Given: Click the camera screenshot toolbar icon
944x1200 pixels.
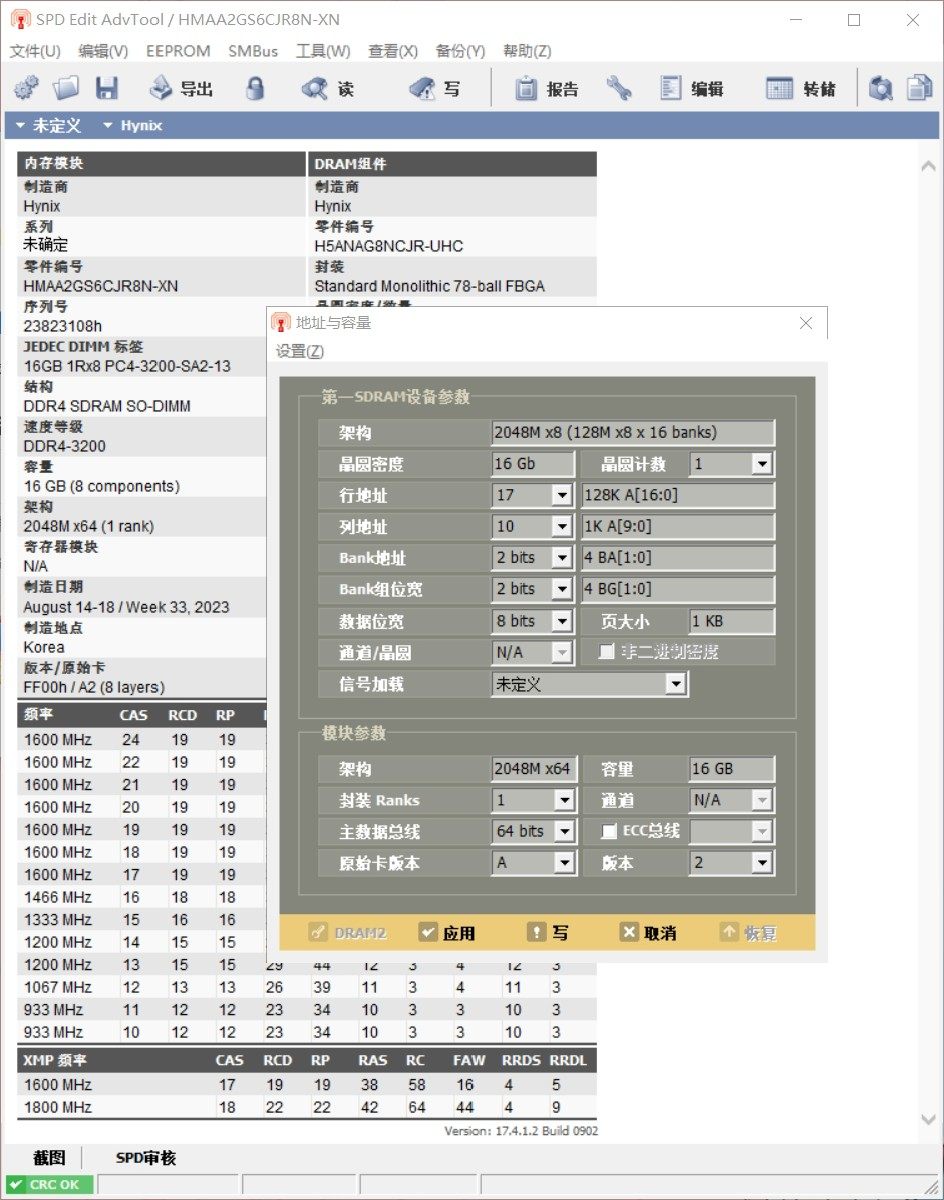Looking at the screenshot, I should [x=880, y=88].
